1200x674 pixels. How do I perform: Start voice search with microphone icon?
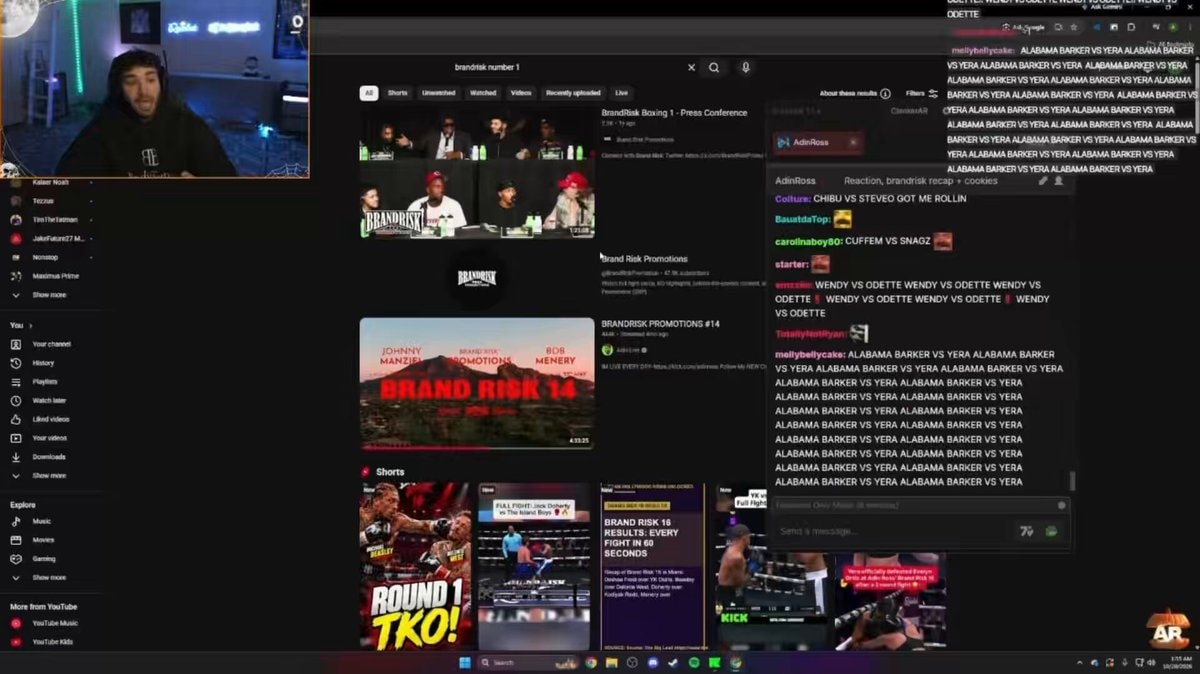pos(745,68)
